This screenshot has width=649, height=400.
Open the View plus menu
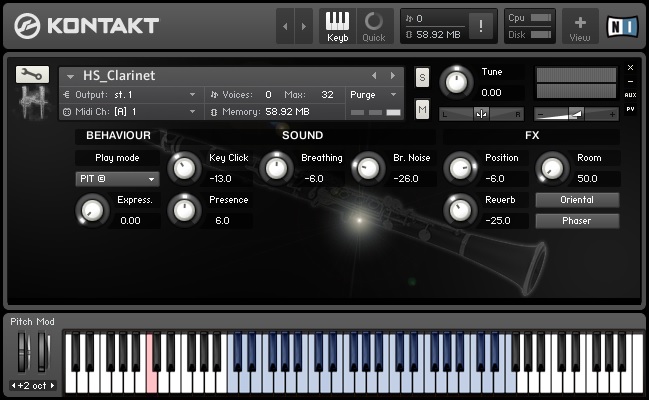[x=580, y=26]
